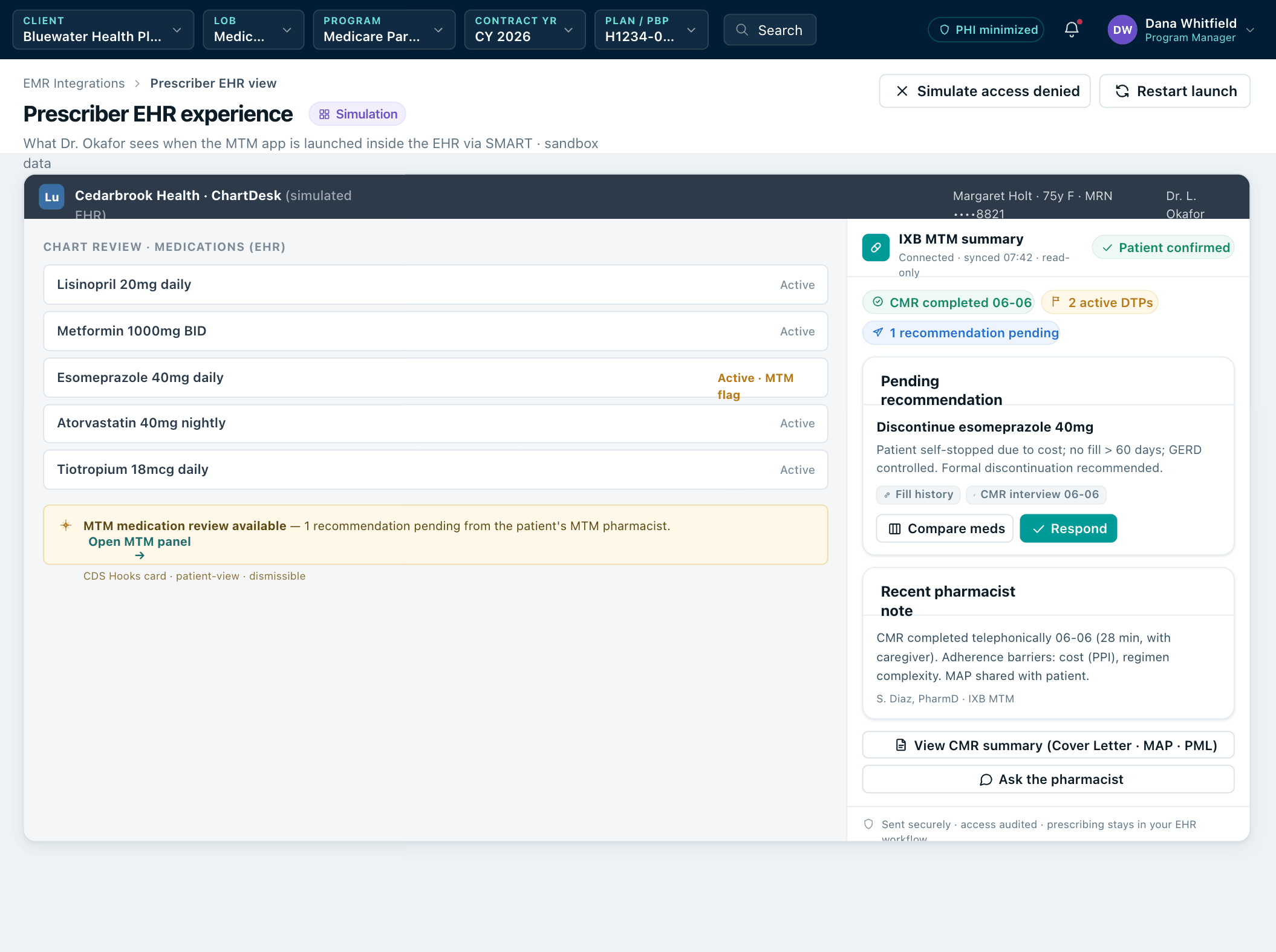Select the Esomeprazole 40mg daily row
This screenshot has height=952, width=1276.
[x=435, y=378]
